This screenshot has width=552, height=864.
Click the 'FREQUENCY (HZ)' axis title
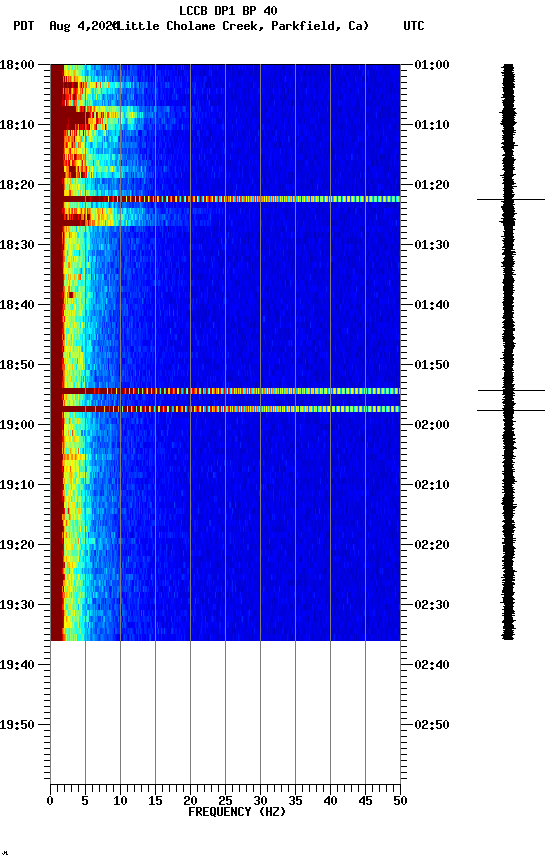(x=237, y=812)
